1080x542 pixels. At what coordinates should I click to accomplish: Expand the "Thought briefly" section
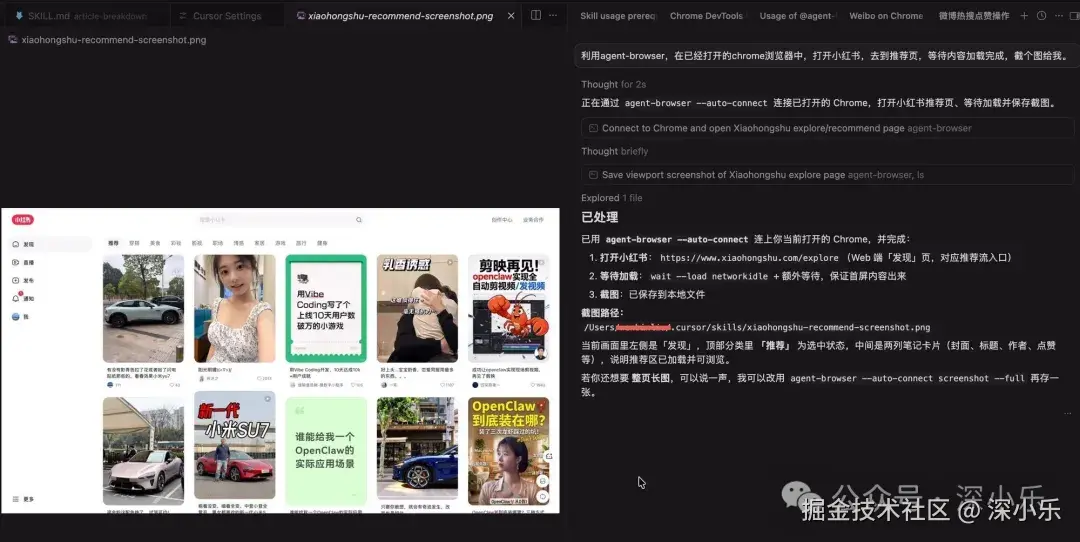tap(614, 151)
